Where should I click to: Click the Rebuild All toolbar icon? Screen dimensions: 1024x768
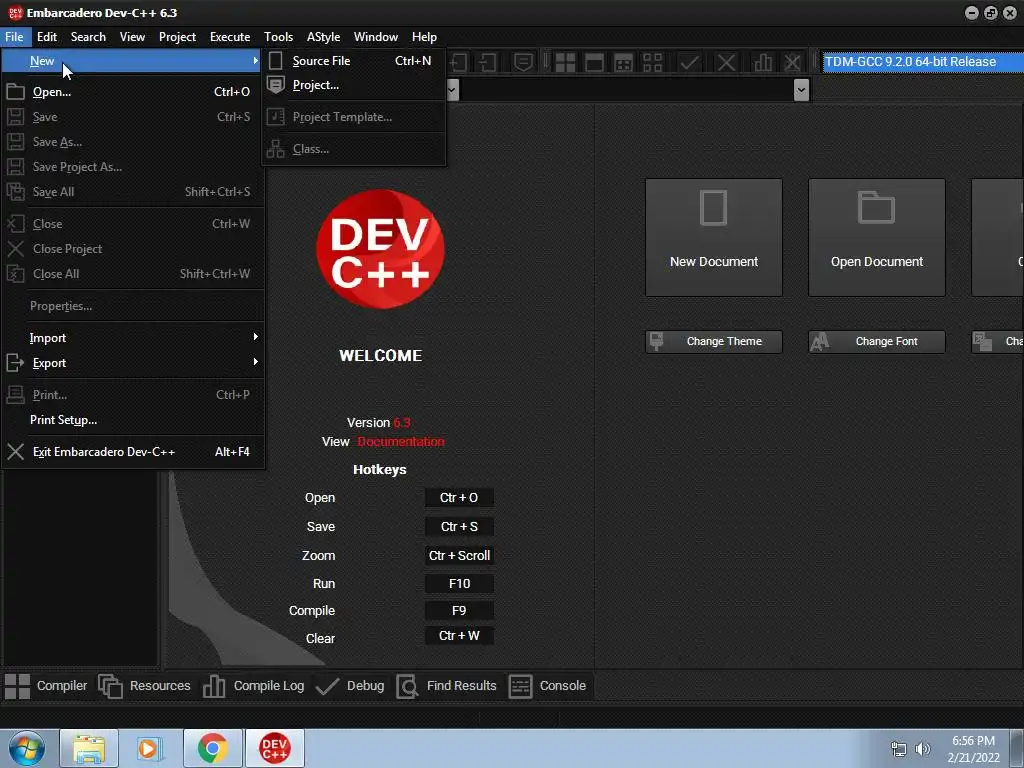coord(652,63)
